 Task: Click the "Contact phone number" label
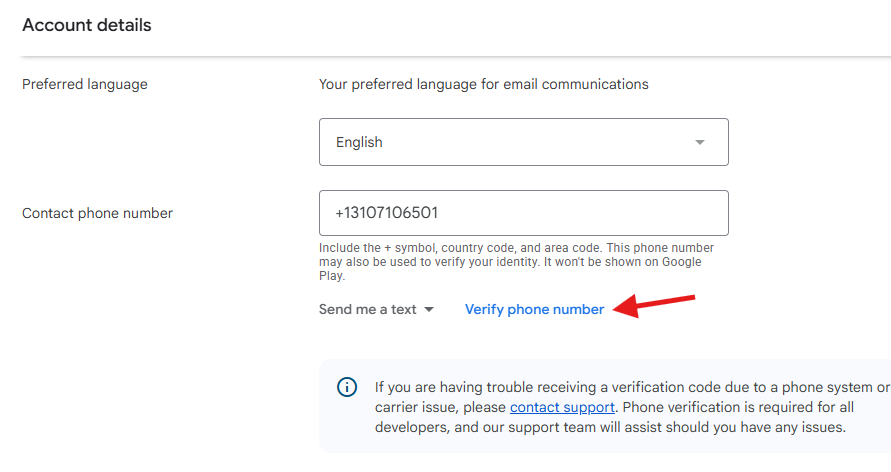97,213
